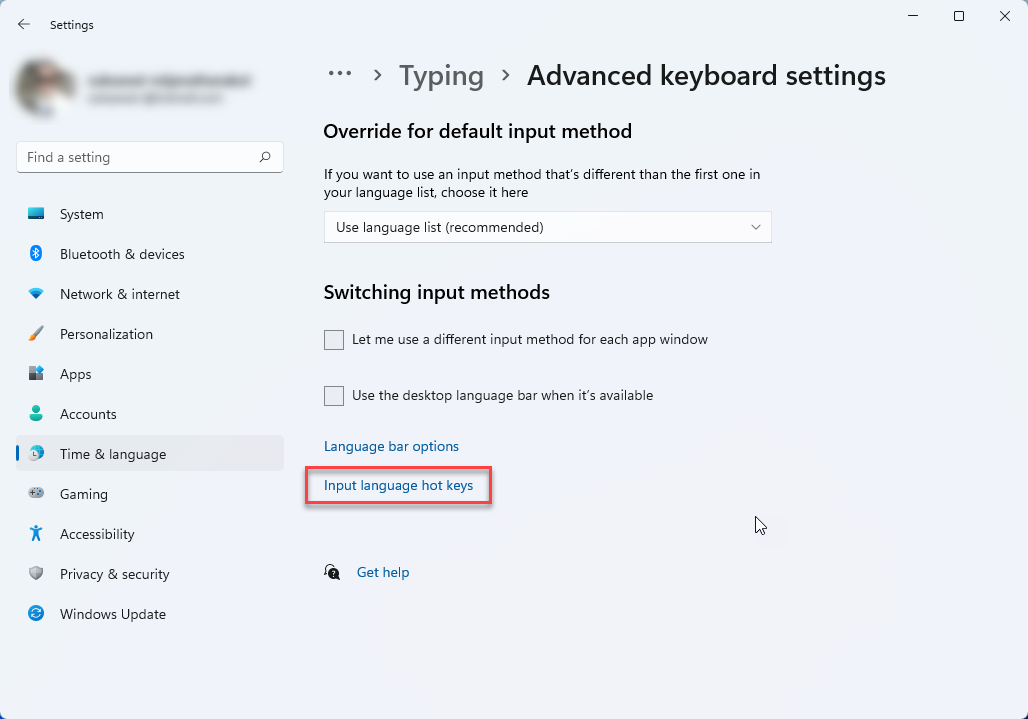Click the Find a setting field
Image resolution: width=1028 pixels, height=719 pixels.
tap(150, 157)
